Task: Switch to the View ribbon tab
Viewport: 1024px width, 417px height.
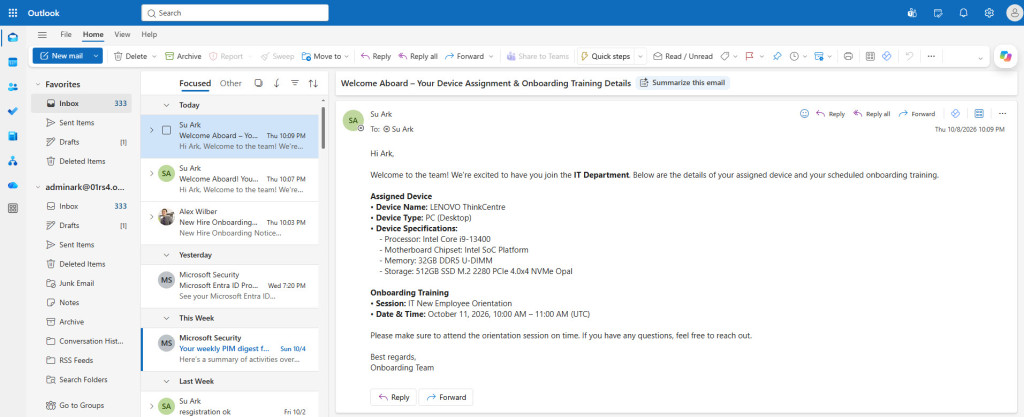Action: click(122, 35)
